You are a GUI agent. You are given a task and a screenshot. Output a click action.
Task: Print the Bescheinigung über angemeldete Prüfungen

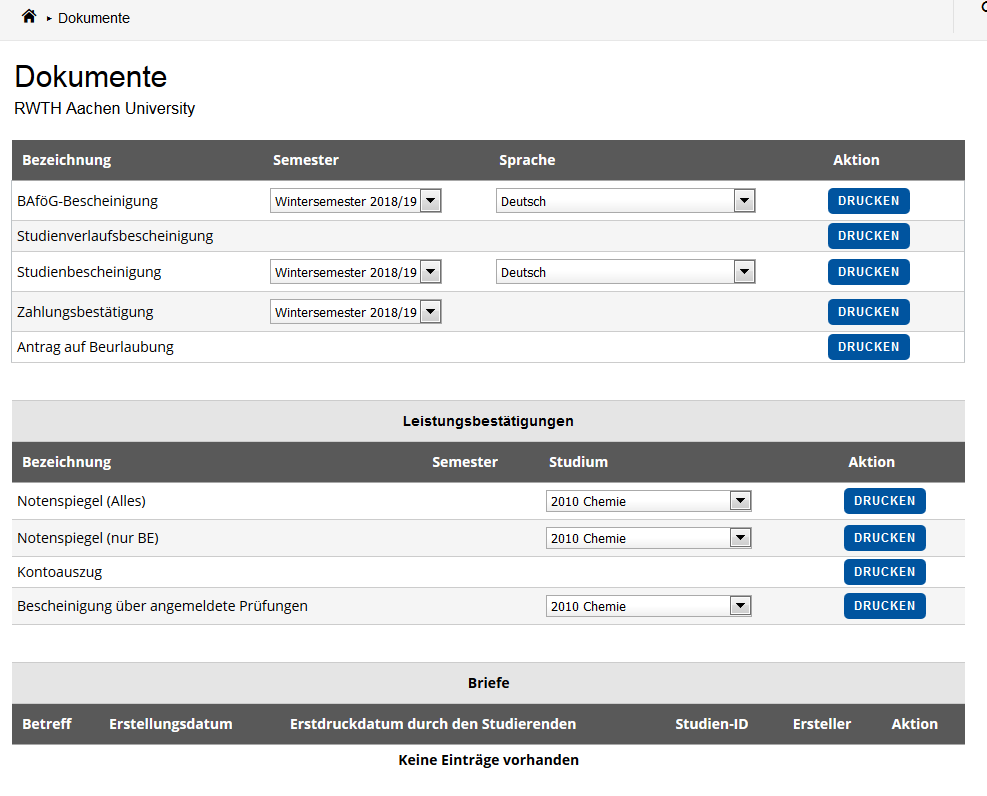click(x=884, y=605)
